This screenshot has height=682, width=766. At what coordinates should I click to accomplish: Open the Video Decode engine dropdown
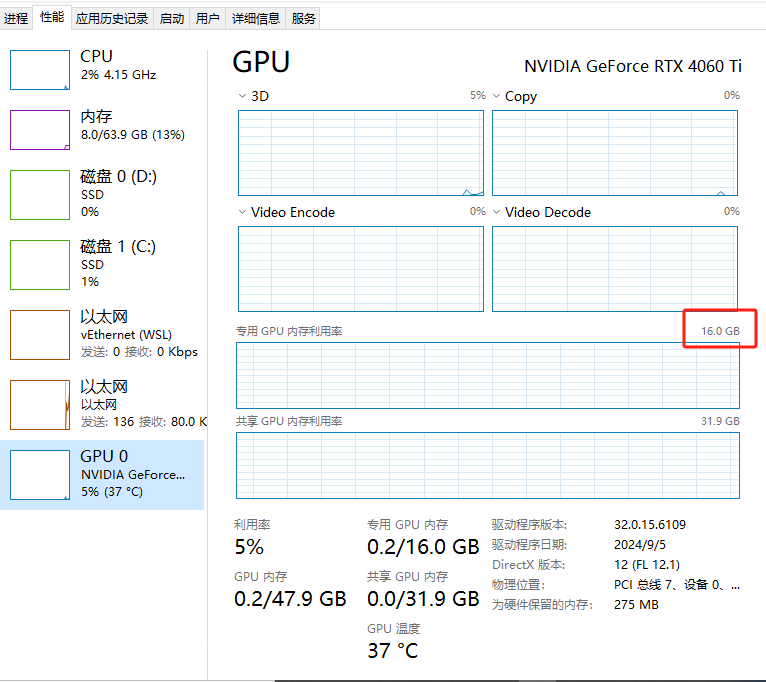click(497, 212)
